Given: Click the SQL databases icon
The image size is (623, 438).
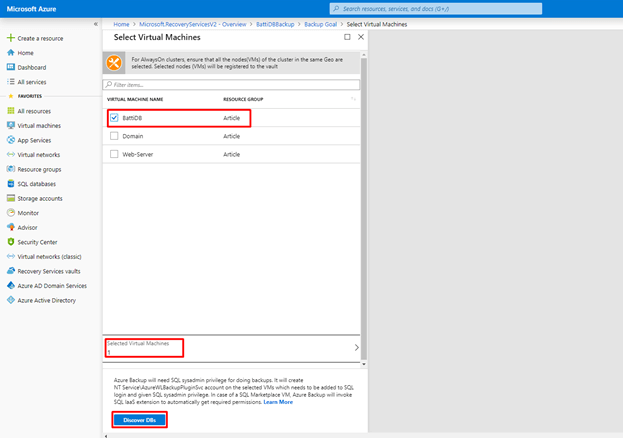Looking at the screenshot, I should [11, 184].
